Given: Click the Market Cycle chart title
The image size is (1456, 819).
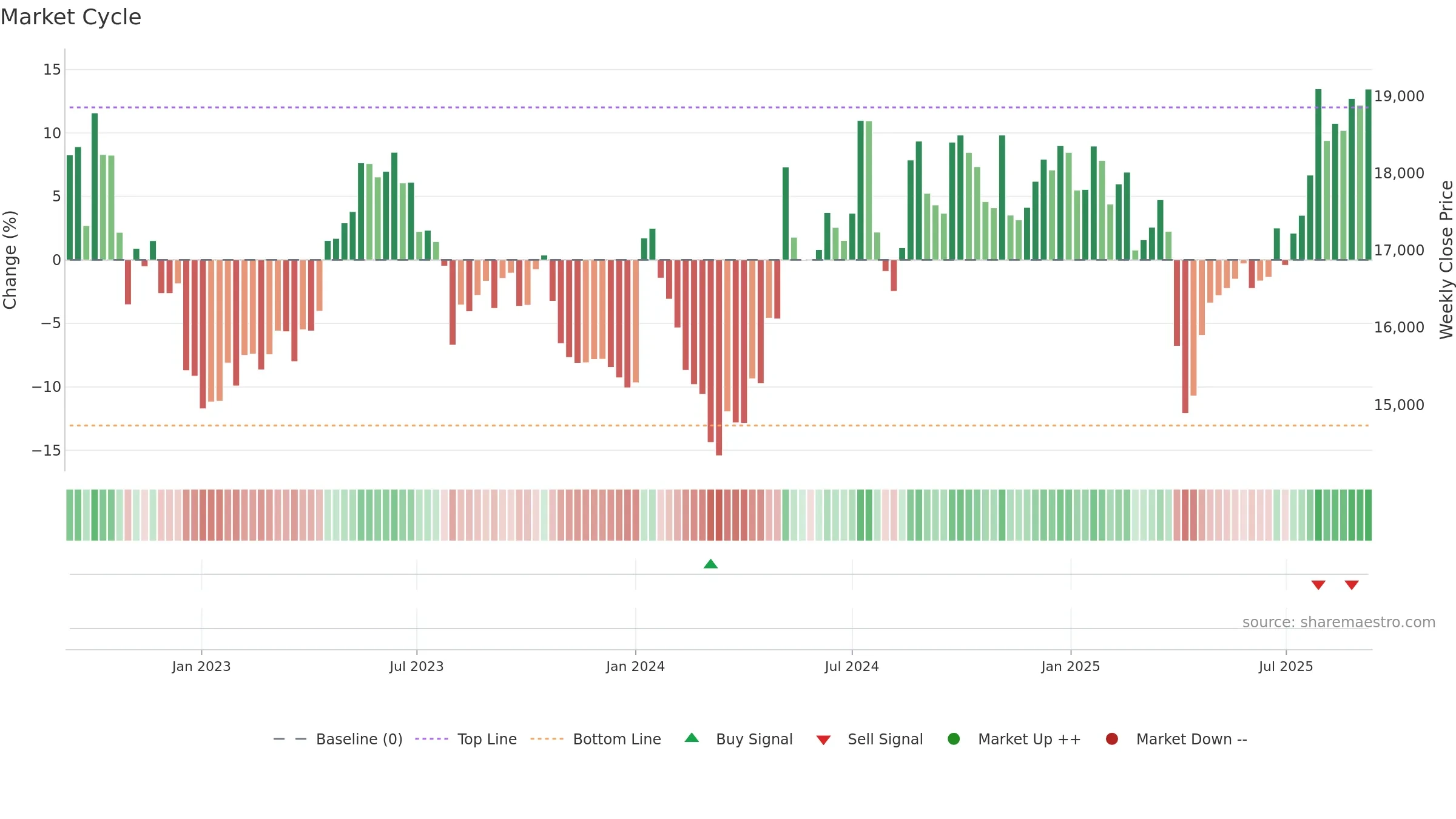Looking at the screenshot, I should (x=71, y=17).
